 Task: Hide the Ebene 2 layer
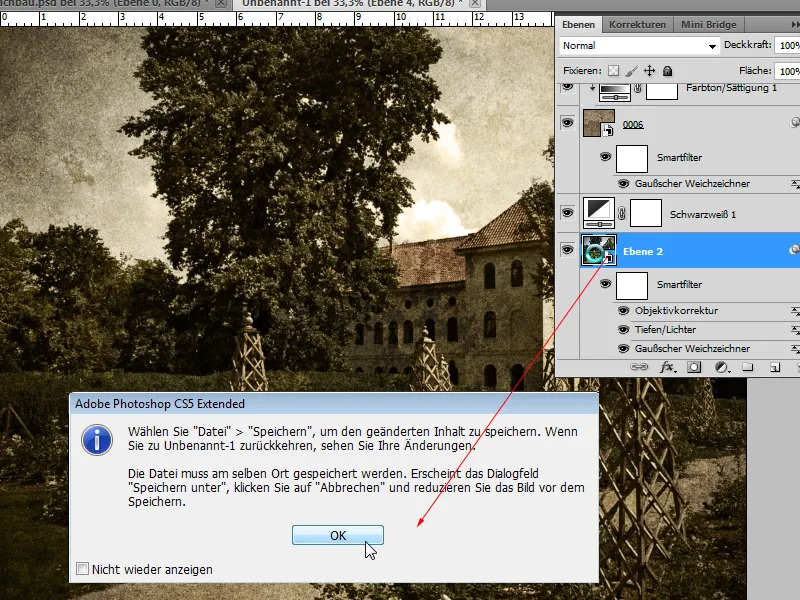coord(567,250)
